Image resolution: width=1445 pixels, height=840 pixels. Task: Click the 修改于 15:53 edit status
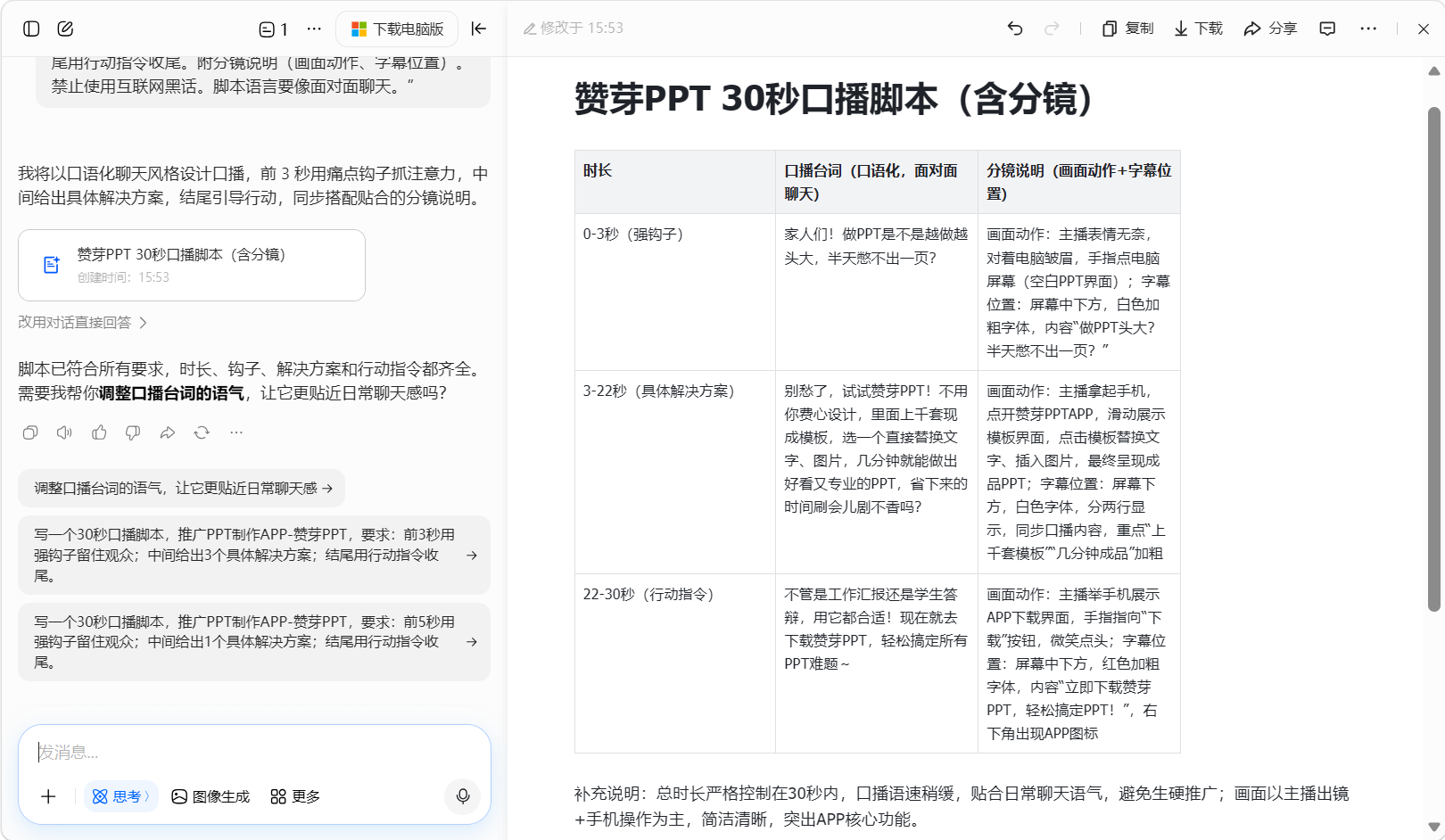[574, 29]
